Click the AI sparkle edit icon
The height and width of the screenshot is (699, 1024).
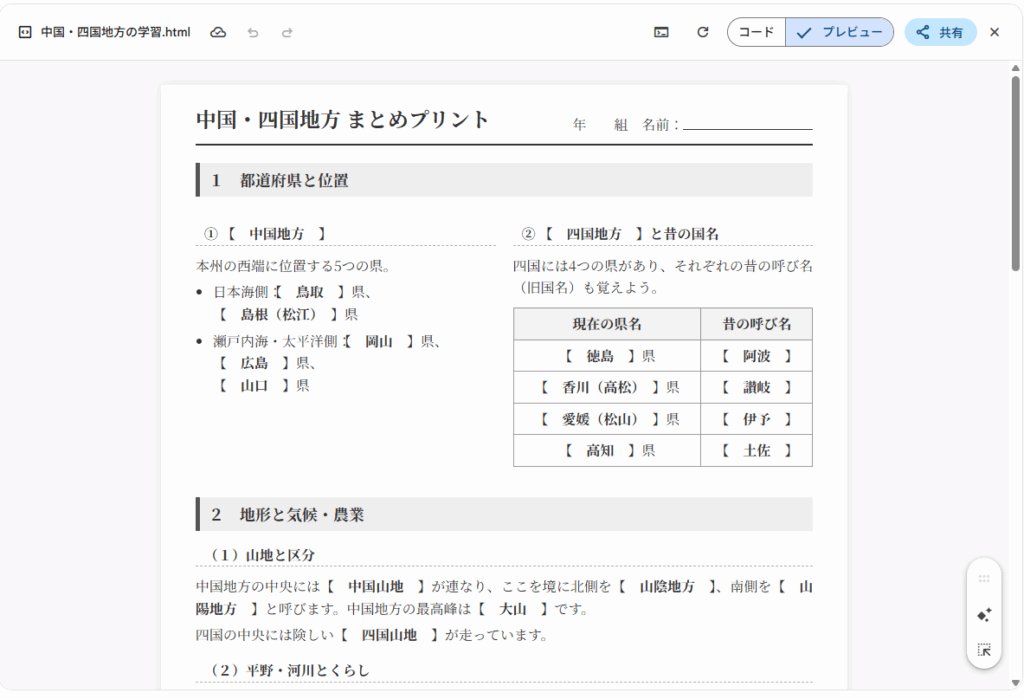tap(984, 614)
